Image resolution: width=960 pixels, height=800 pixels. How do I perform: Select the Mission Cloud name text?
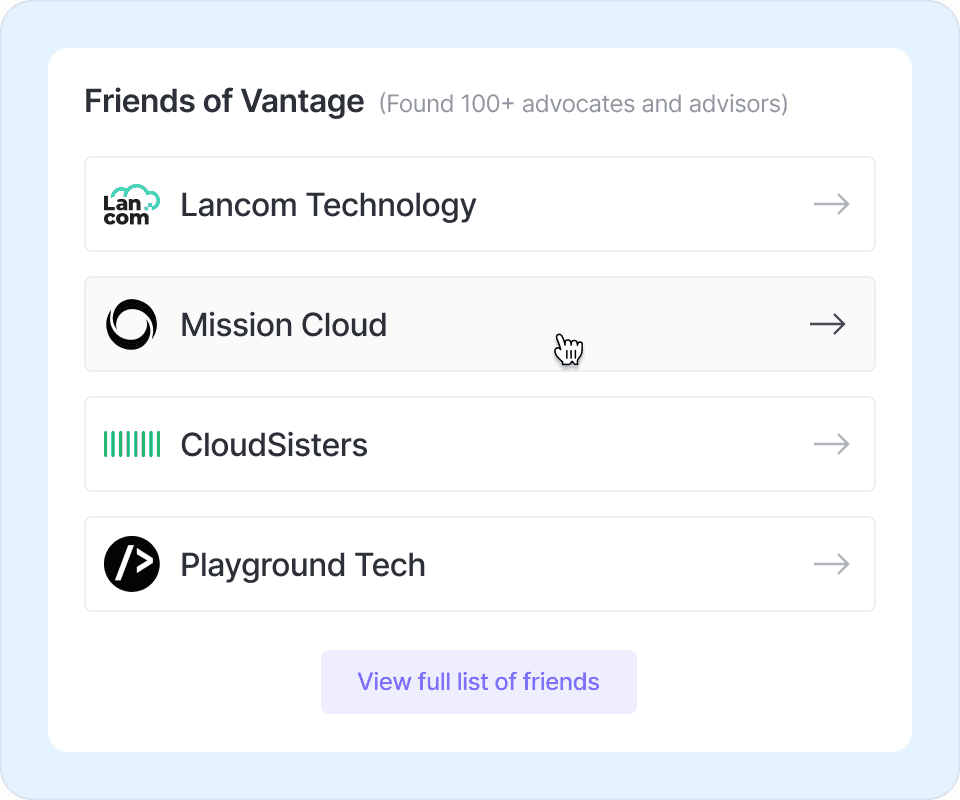[283, 325]
